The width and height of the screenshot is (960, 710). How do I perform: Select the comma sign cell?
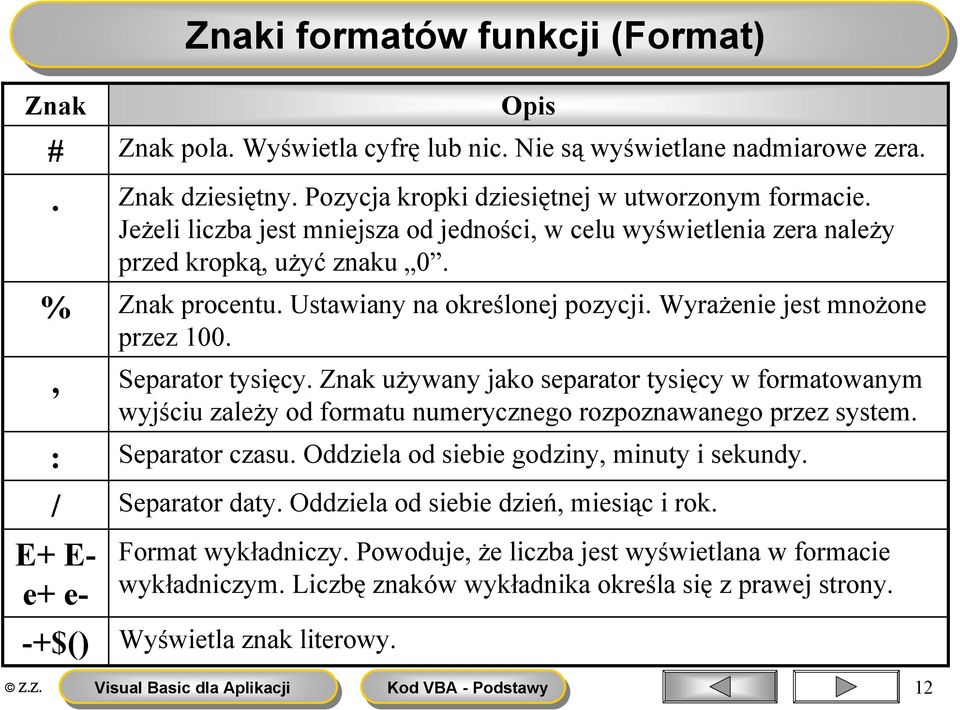(x=56, y=395)
